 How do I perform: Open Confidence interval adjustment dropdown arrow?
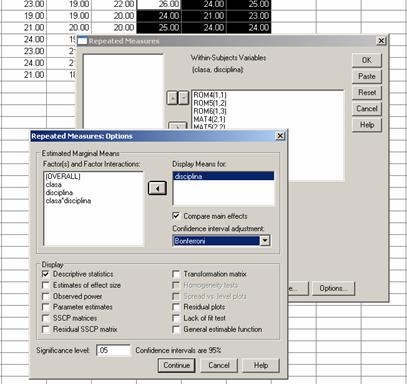coord(265,241)
